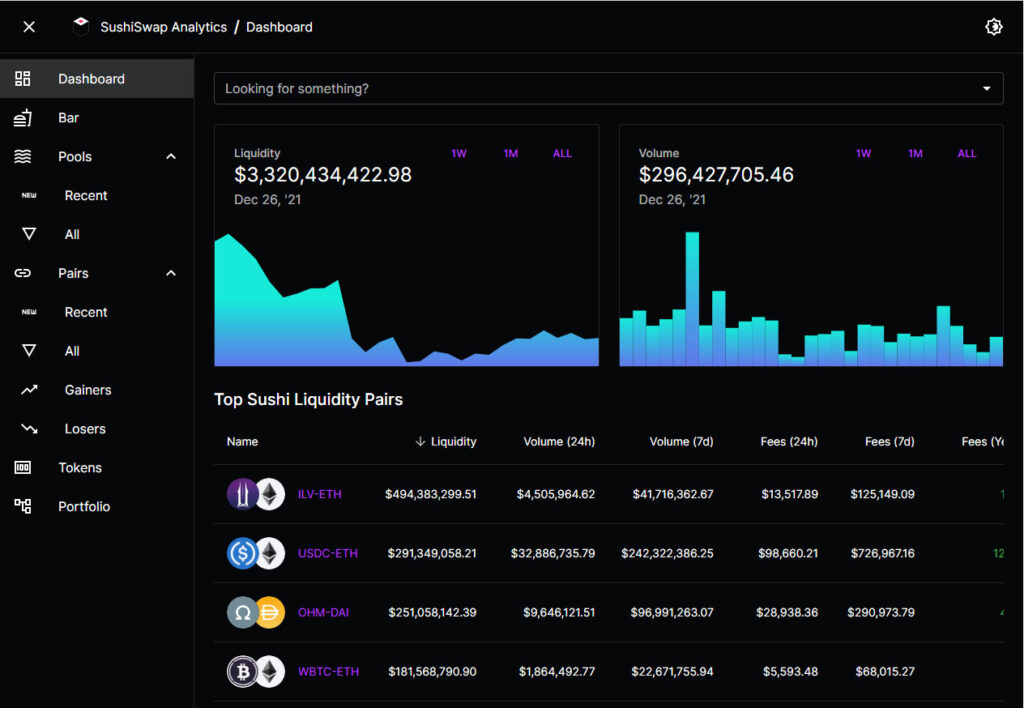The height and width of the screenshot is (708, 1024).
Task: Open the Portfolio page
Action: (97, 506)
